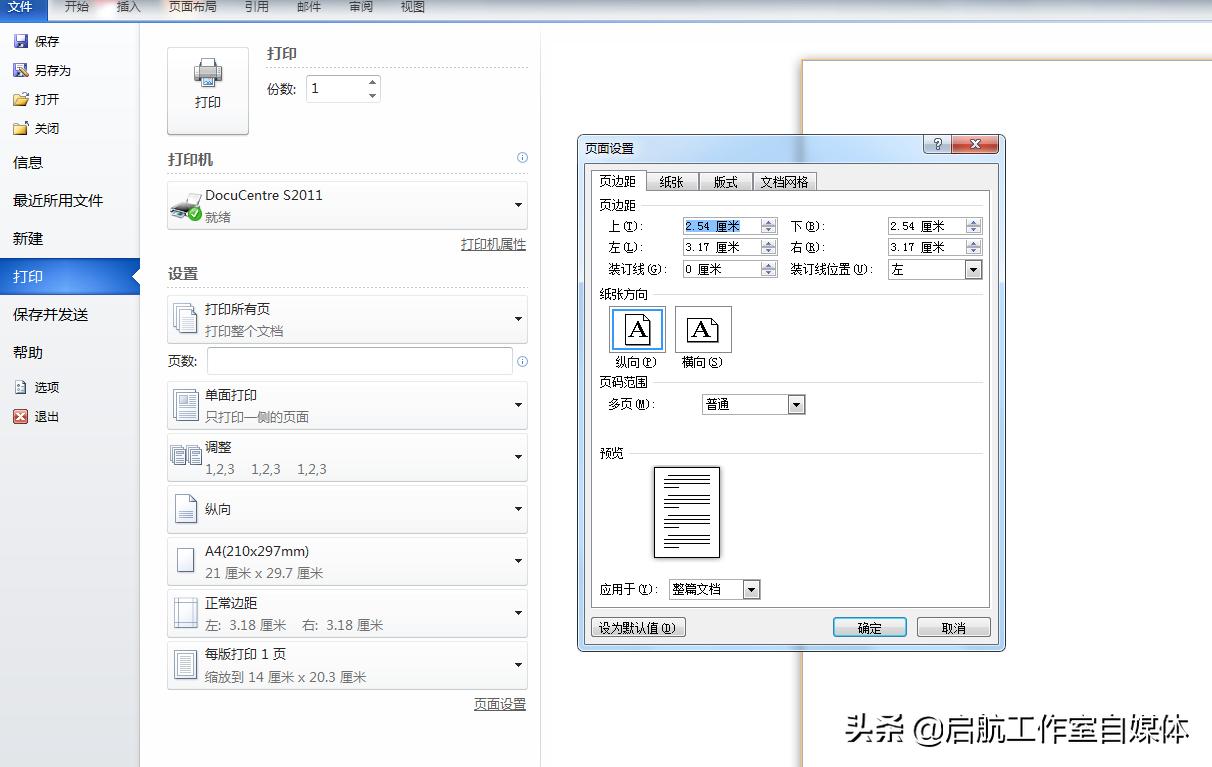Open the 多页 dropdown menu
The height and width of the screenshot is (767, 1212).
[x=796, y=404]
